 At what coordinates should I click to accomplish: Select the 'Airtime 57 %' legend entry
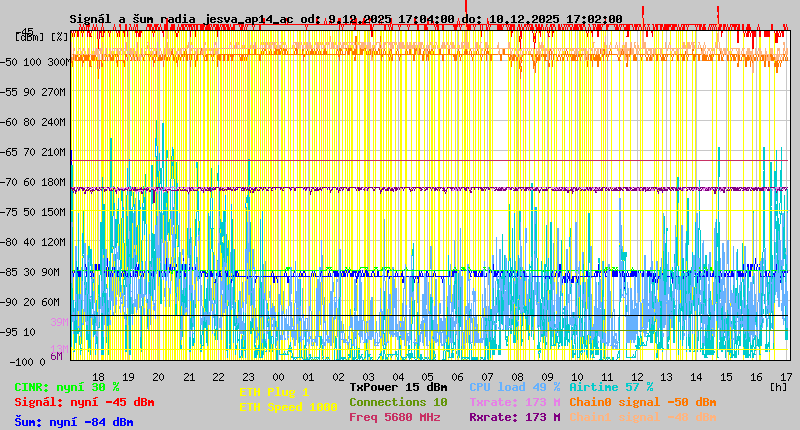(611, 387)
